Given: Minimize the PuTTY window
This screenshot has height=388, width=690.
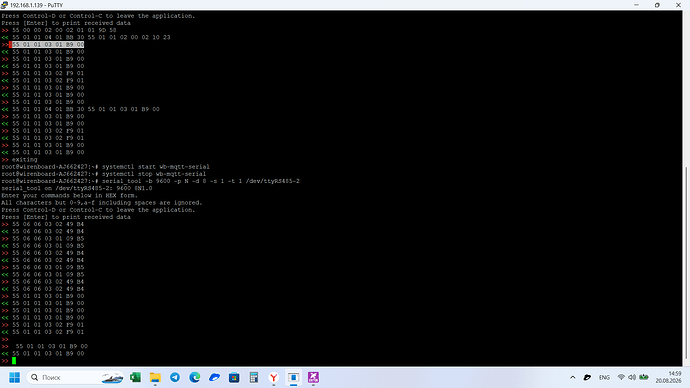Looking at the screenshot, I should pos(636,5).
